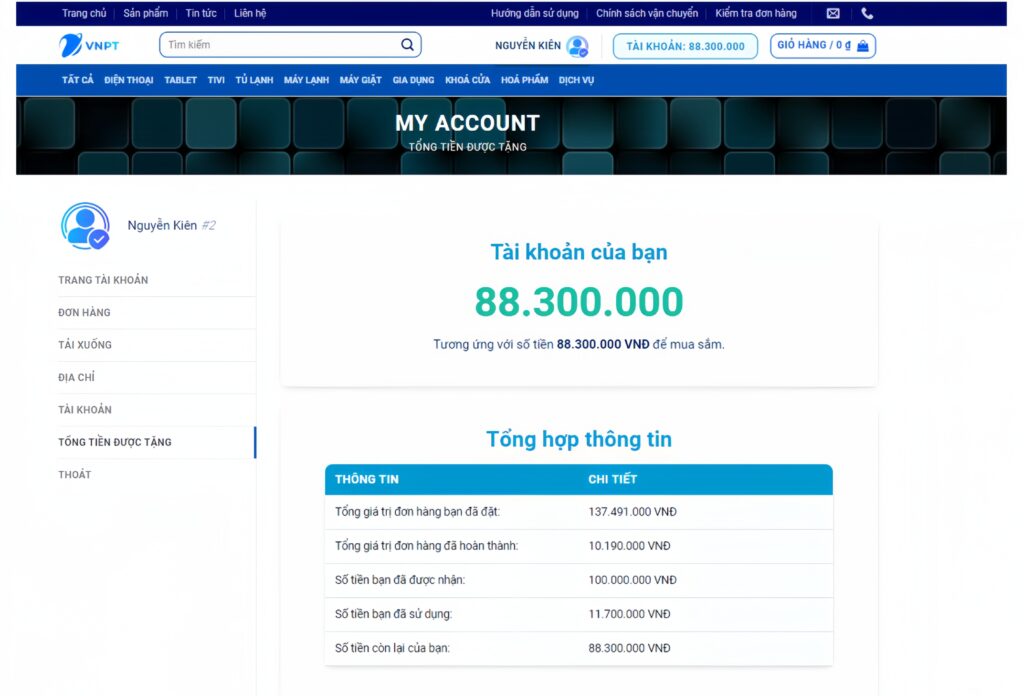1024x696 pixels.
Task: Click the VNPT logo
Action: pos(89,45)
